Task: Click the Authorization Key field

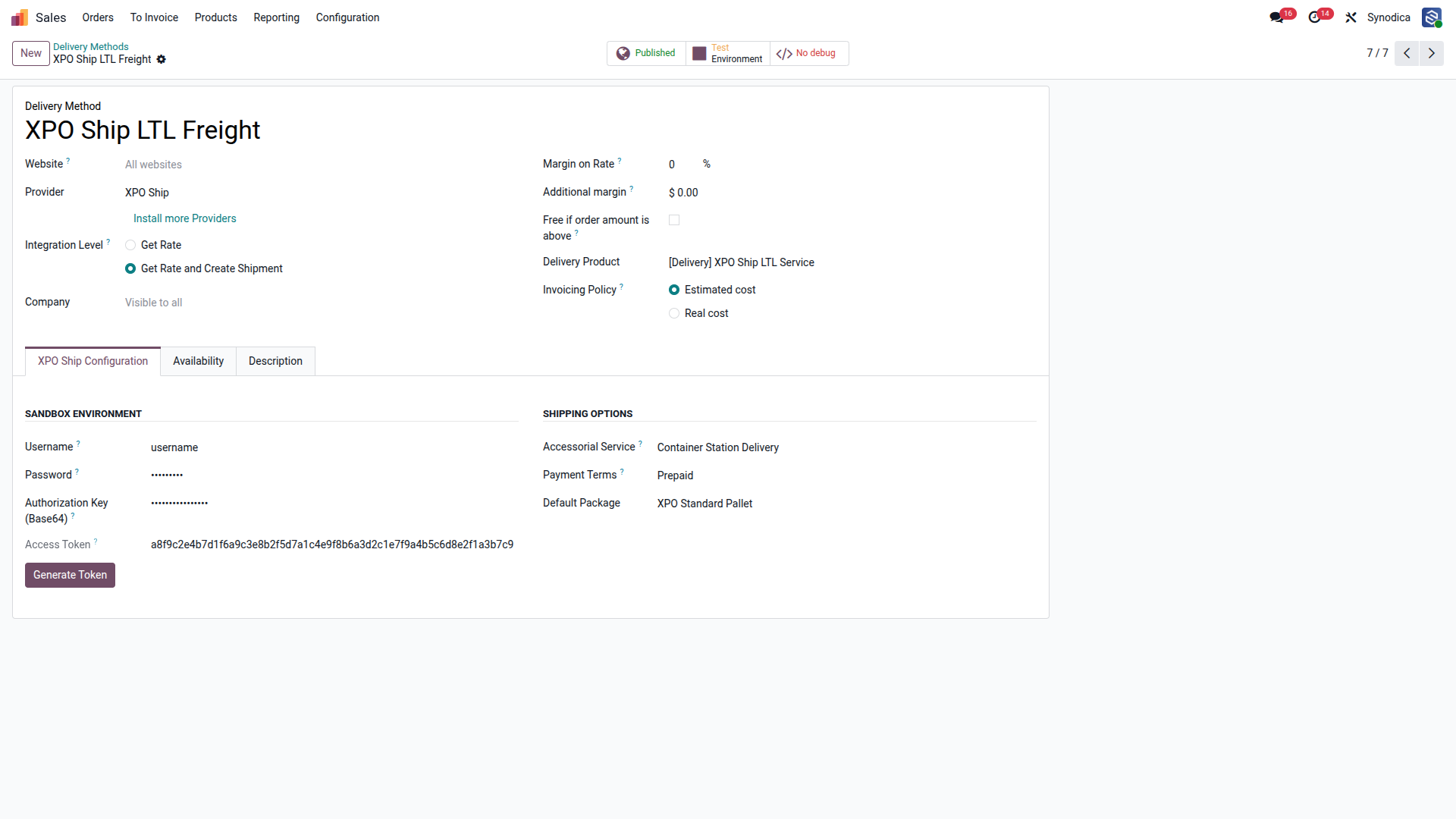Action: 334,504
